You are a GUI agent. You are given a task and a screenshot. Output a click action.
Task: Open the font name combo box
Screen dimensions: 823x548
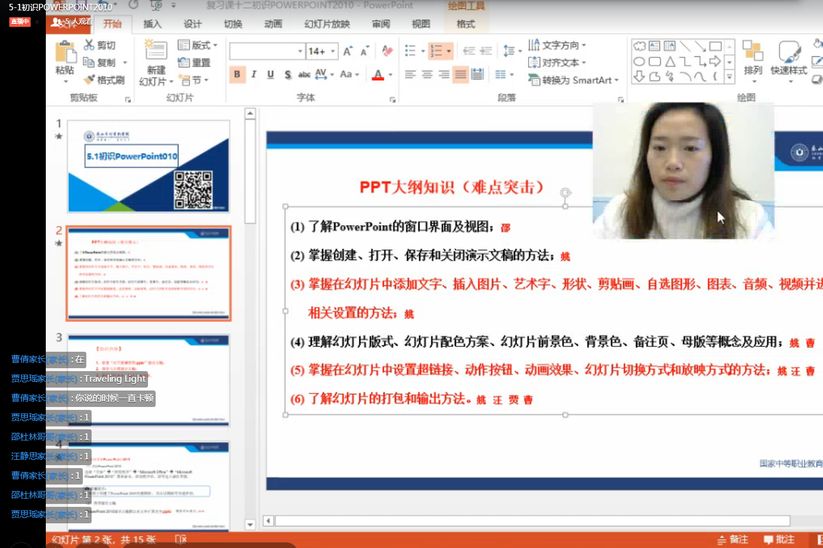click(267, 51)
